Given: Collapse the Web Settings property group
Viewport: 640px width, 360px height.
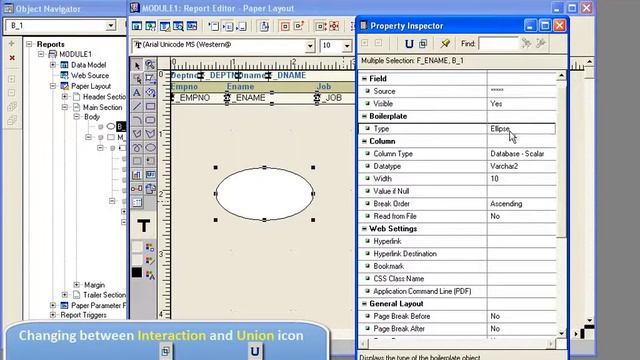Looking at the screenshot, I should pos(364,229).
